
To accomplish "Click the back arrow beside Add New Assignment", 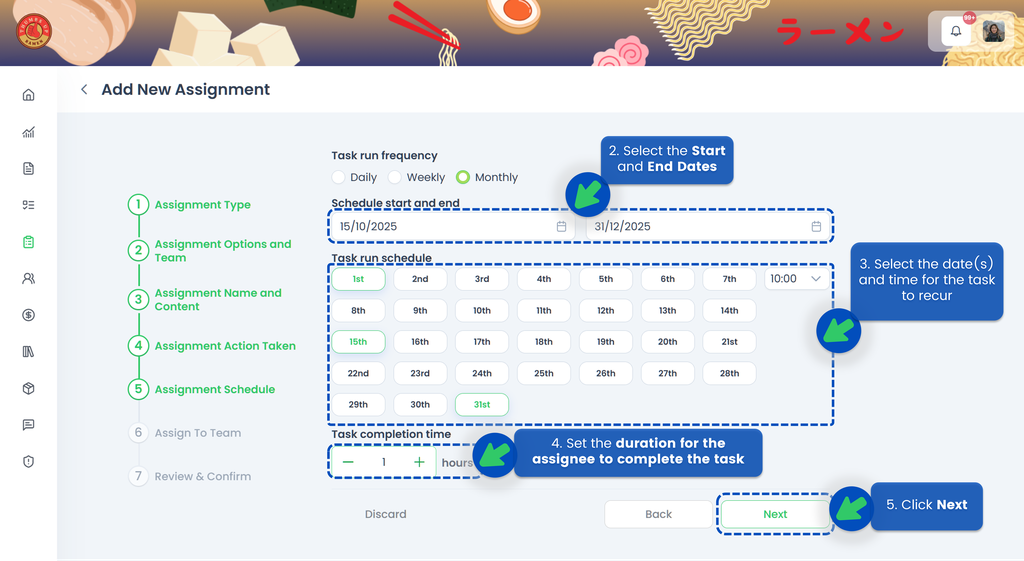I will (x=84, y=90).
